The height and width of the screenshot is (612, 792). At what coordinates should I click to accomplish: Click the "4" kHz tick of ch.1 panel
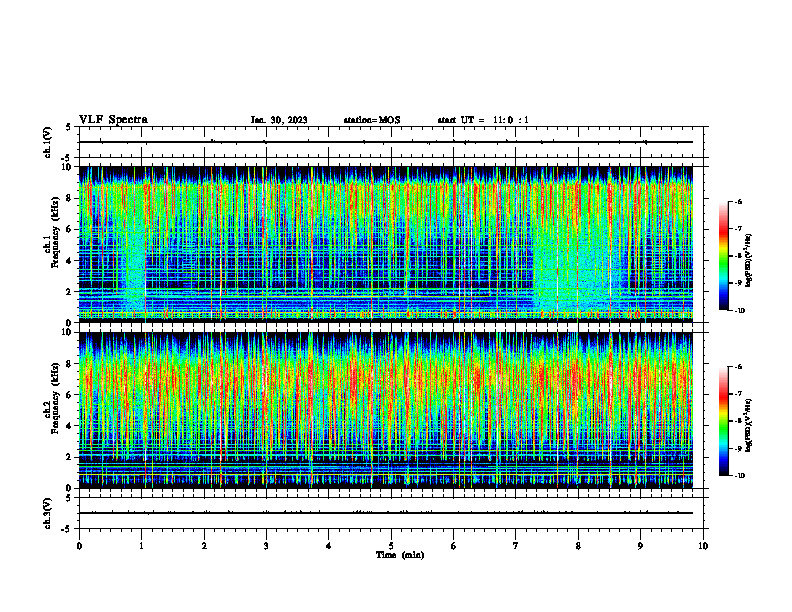click(70, 261)
